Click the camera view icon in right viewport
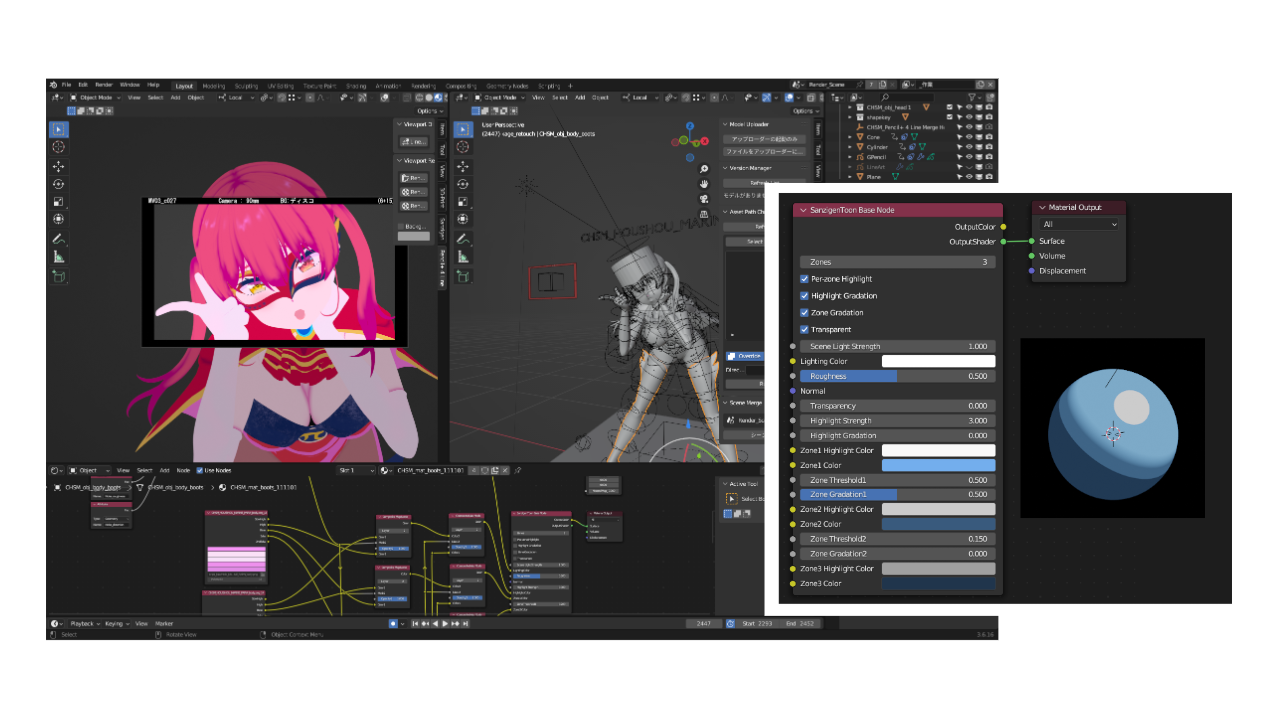The height and width of the screenshot is (720, 1280). pyautogui.click(x=704, y=199)
